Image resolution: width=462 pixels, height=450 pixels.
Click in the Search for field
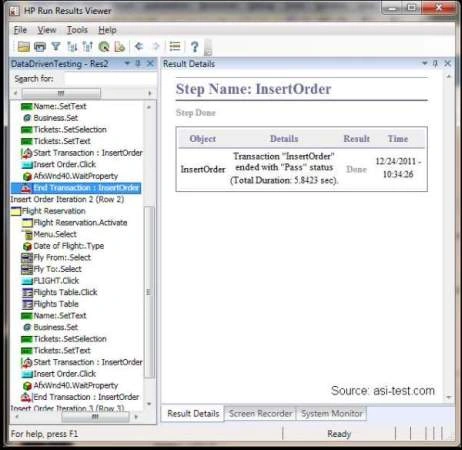point(110,79)
